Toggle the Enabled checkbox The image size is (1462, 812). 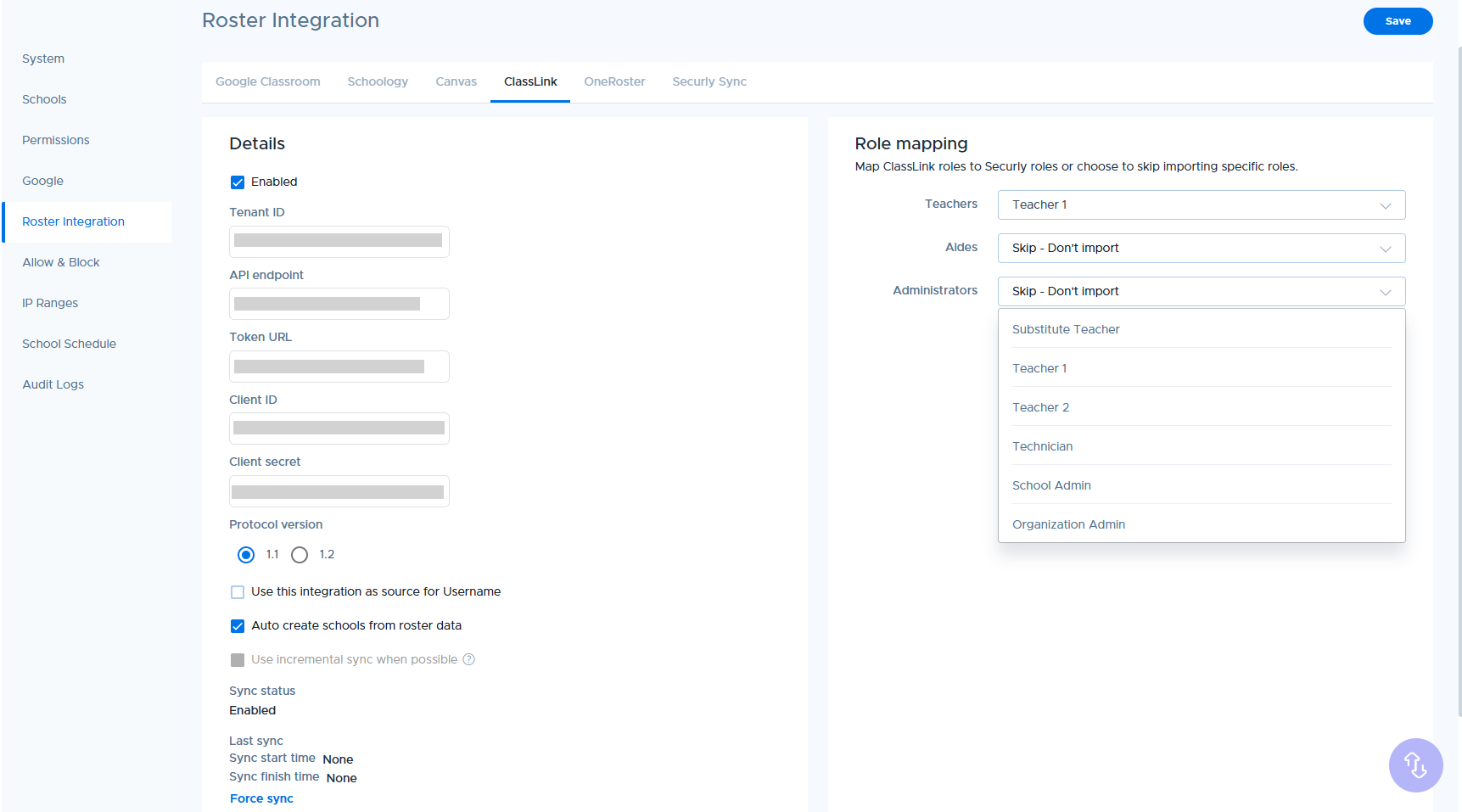point(238,182)
